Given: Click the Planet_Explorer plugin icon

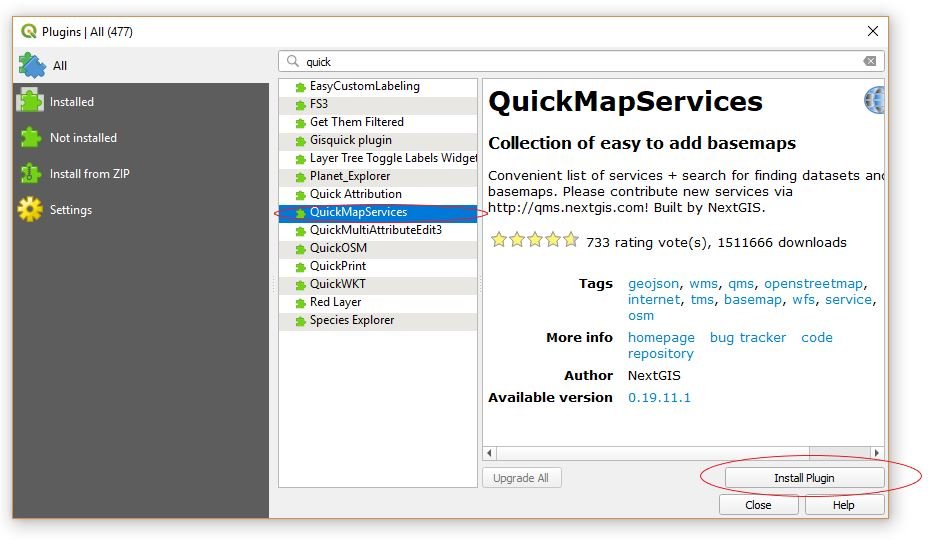Looking at the screenshot, I should pyautogui.click(x=300, y=177).
